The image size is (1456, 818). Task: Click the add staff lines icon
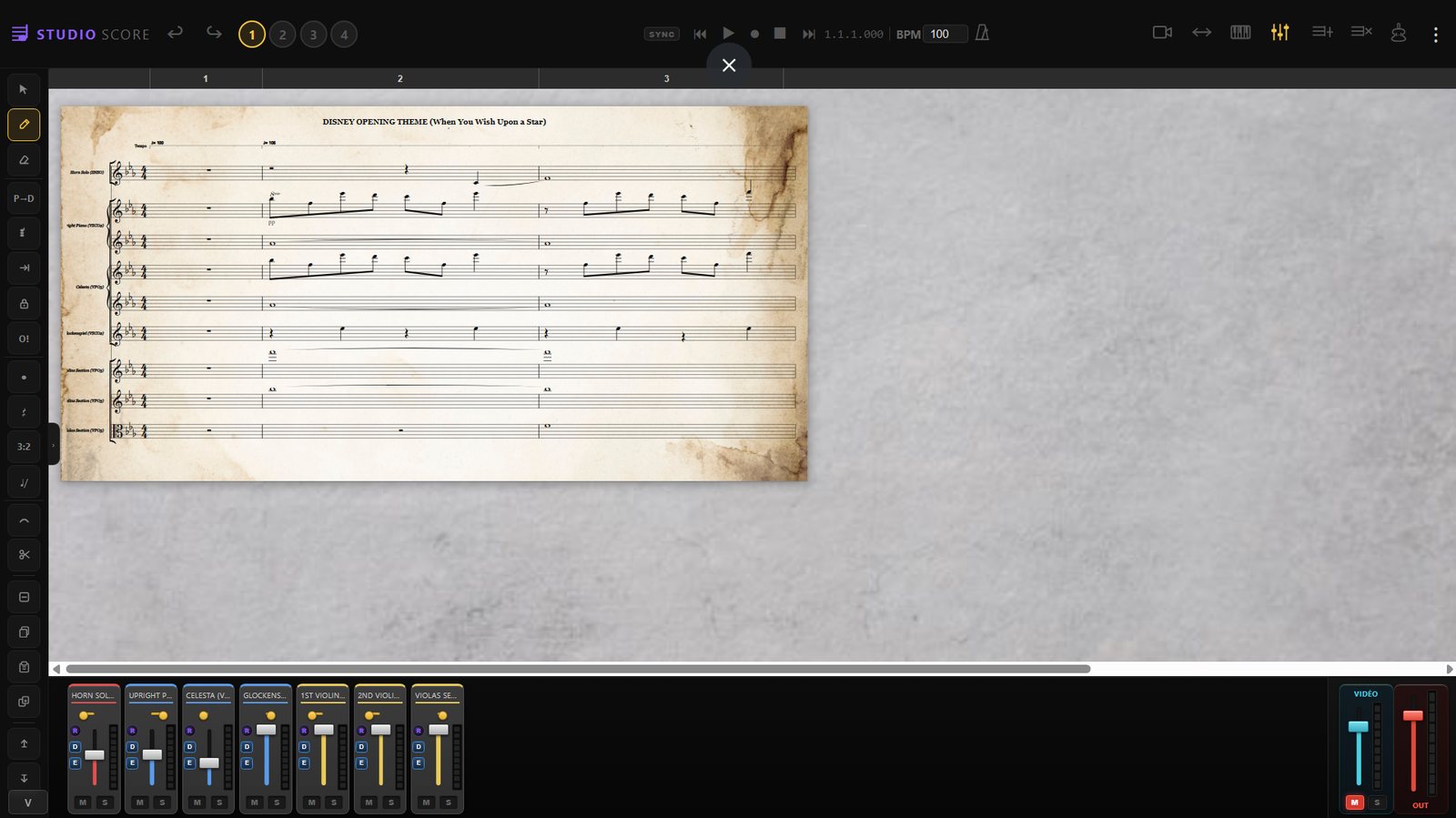[x=1322, y=33]
